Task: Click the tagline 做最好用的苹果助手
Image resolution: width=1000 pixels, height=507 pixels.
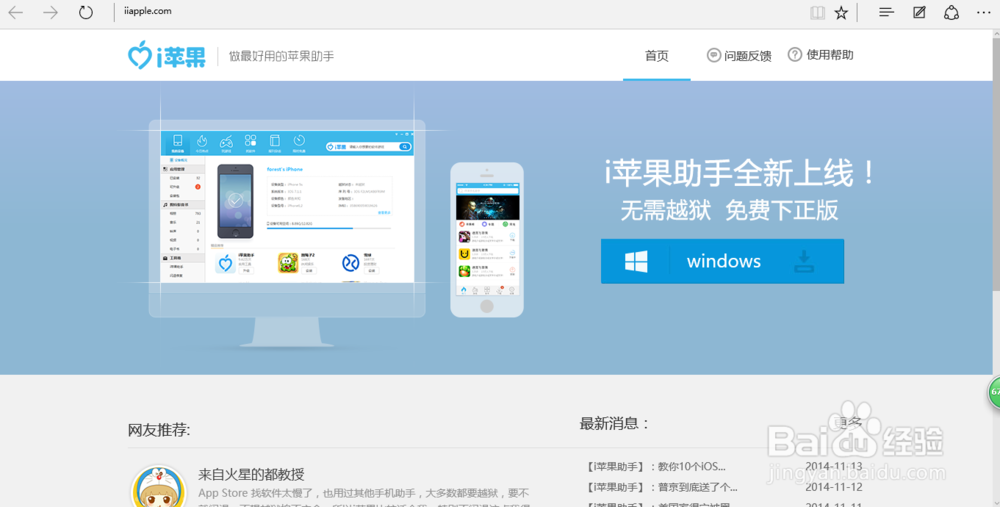Action: point(281,56)
